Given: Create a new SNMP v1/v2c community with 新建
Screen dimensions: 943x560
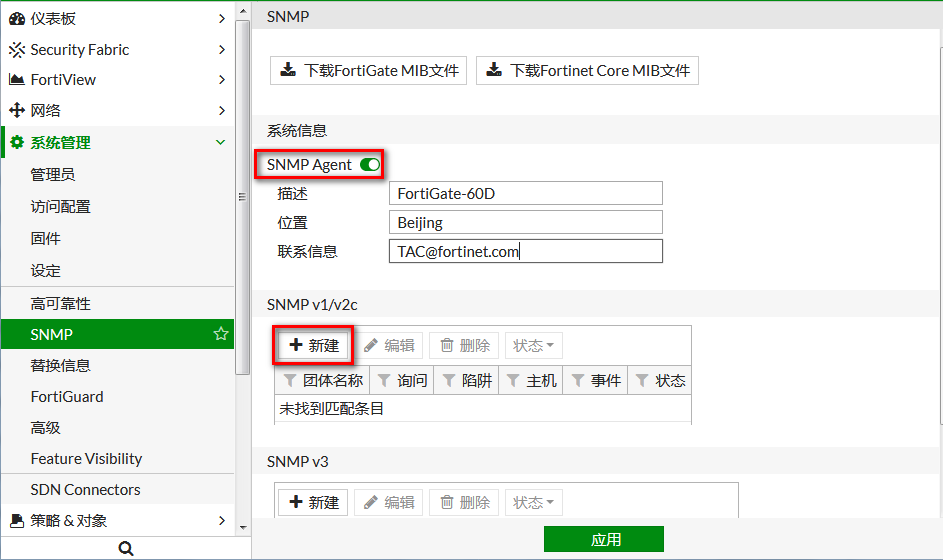Looking at the screenshot, I should 313,345.
